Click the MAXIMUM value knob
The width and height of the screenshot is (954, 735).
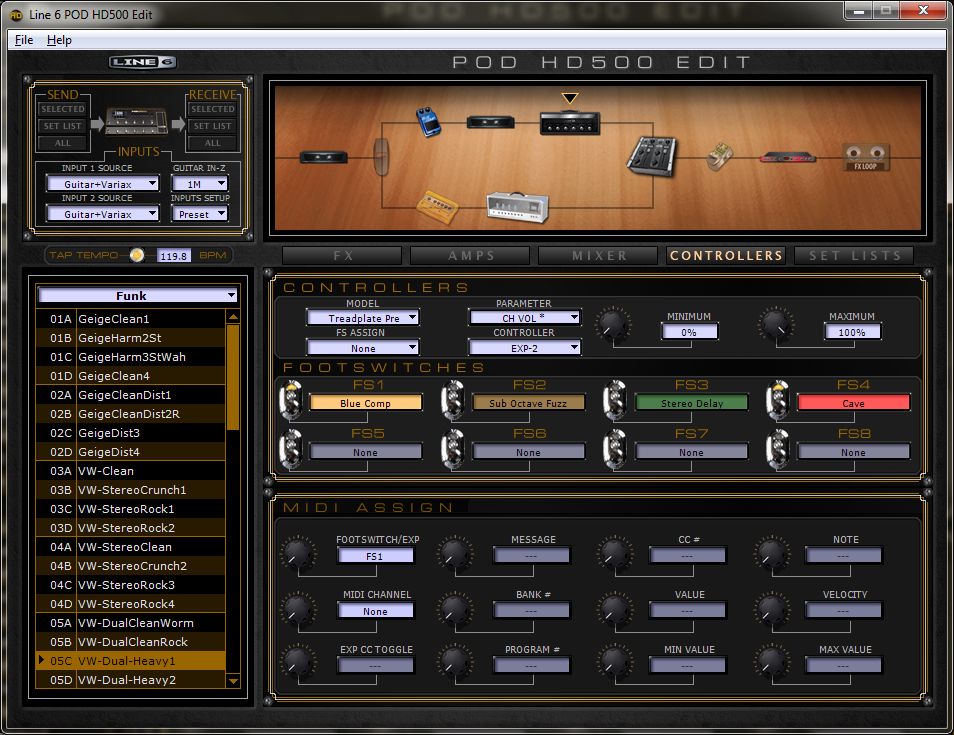(776, 324)
